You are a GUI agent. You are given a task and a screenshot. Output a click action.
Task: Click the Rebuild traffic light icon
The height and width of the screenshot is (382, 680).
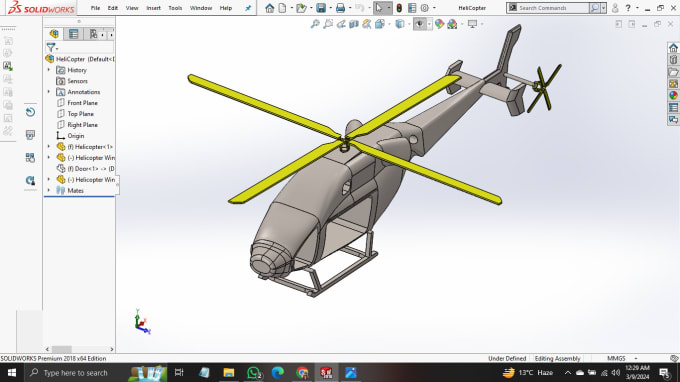point(399,8)
